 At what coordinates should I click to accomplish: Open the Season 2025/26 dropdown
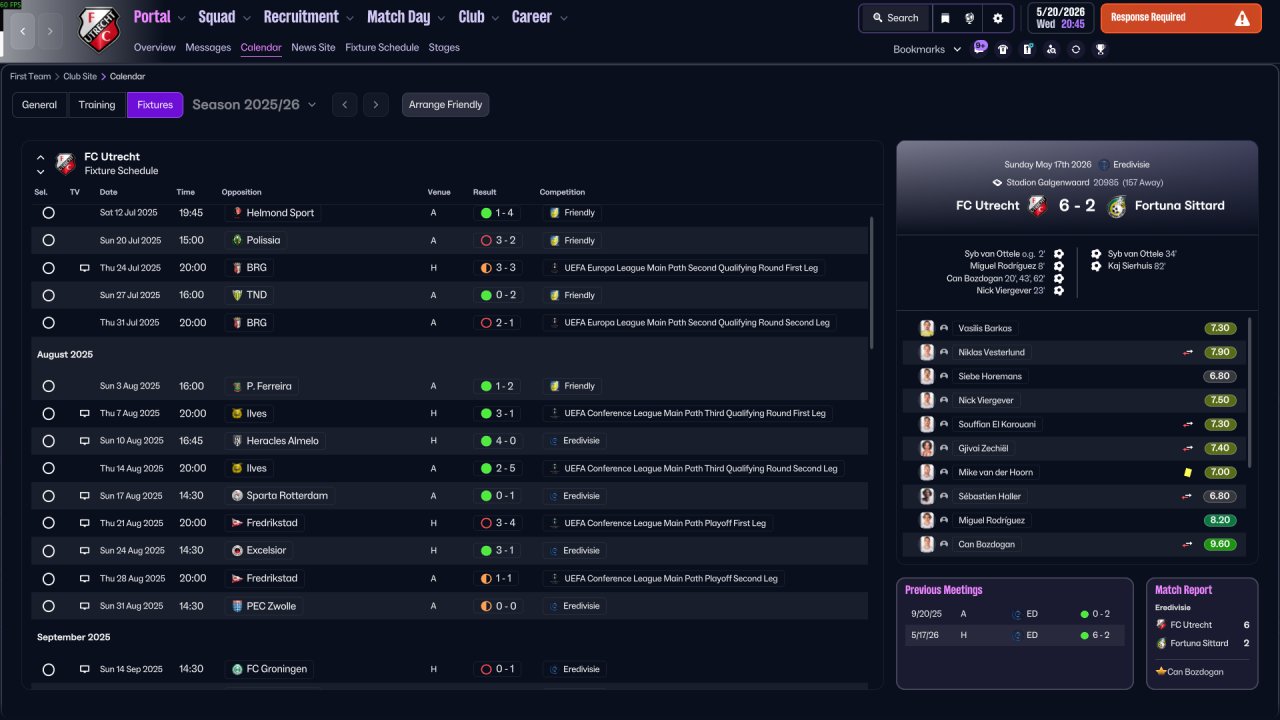click(x=254, y=105)
